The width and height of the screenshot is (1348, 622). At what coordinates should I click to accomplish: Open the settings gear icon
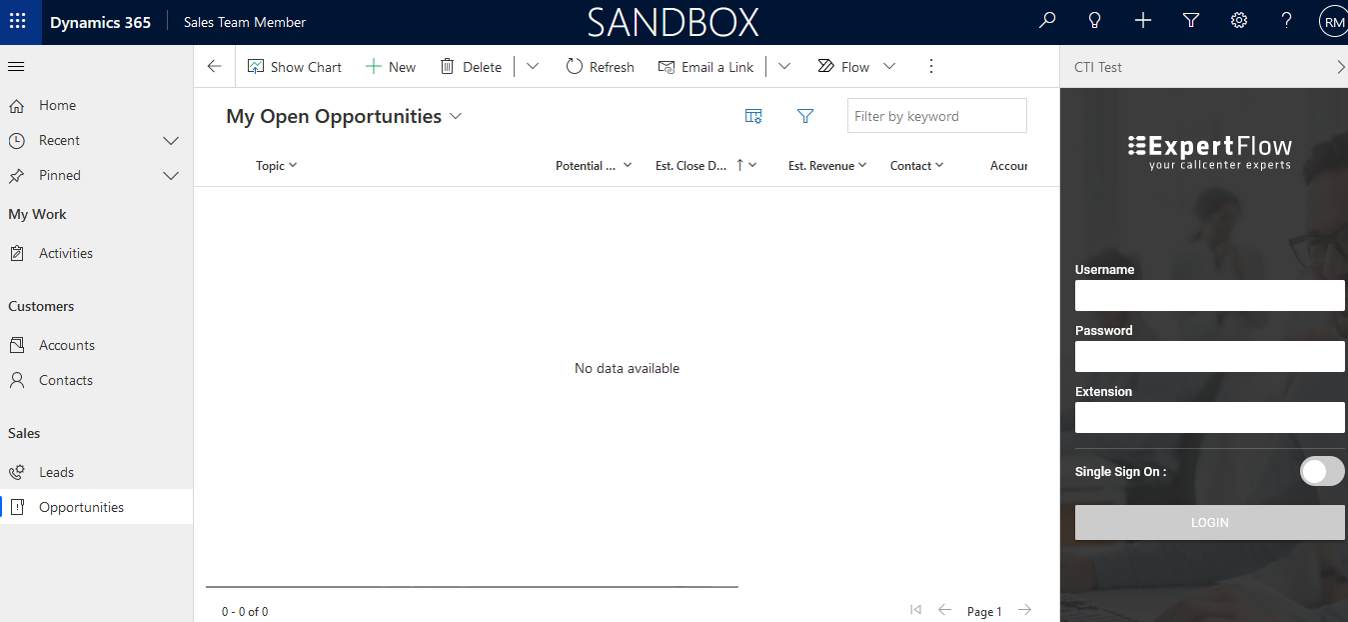pos(1239,21)
